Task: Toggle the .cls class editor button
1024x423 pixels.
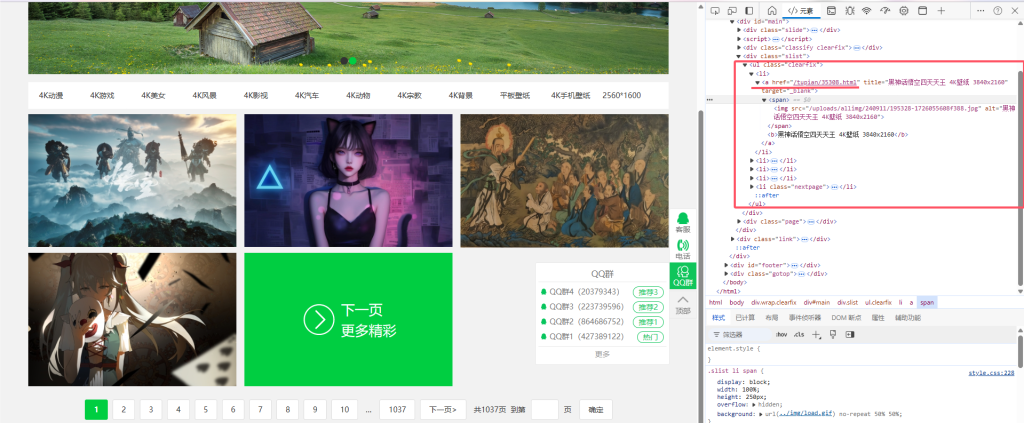Action: pyautogui.click(x=799, y=334)
